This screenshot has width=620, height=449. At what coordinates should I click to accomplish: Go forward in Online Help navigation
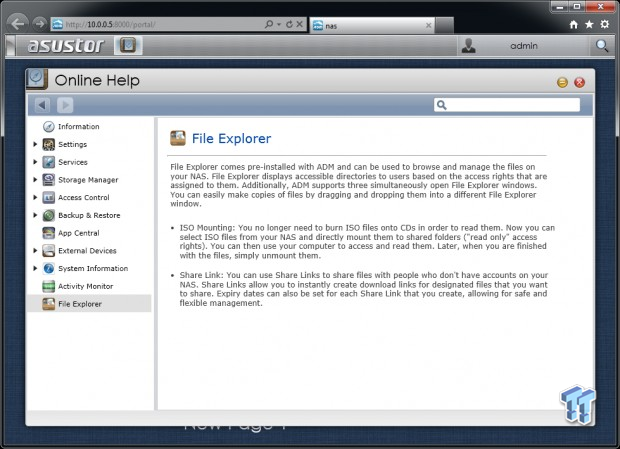pyautogui.click(x=65, y=105)
